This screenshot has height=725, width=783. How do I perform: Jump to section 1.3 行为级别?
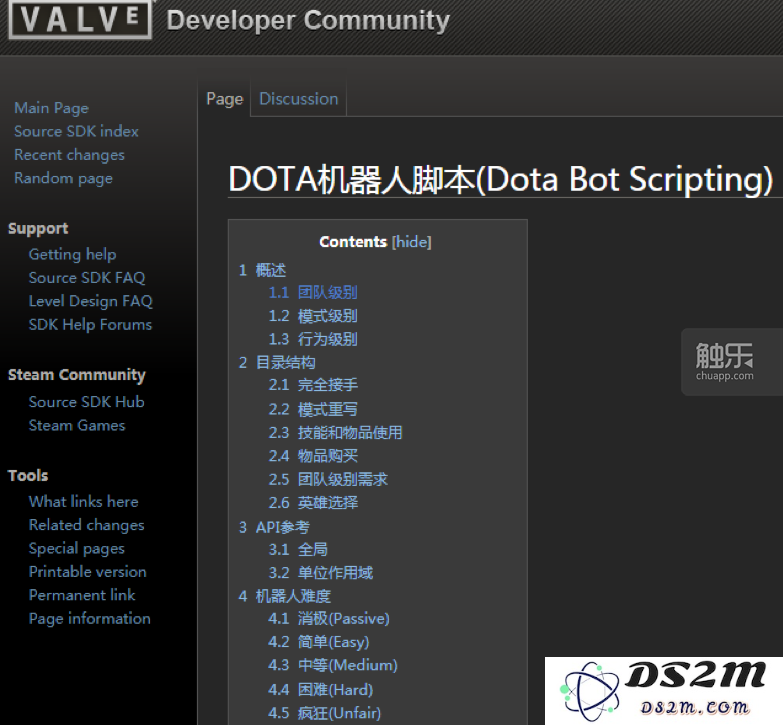pos(313,340)
